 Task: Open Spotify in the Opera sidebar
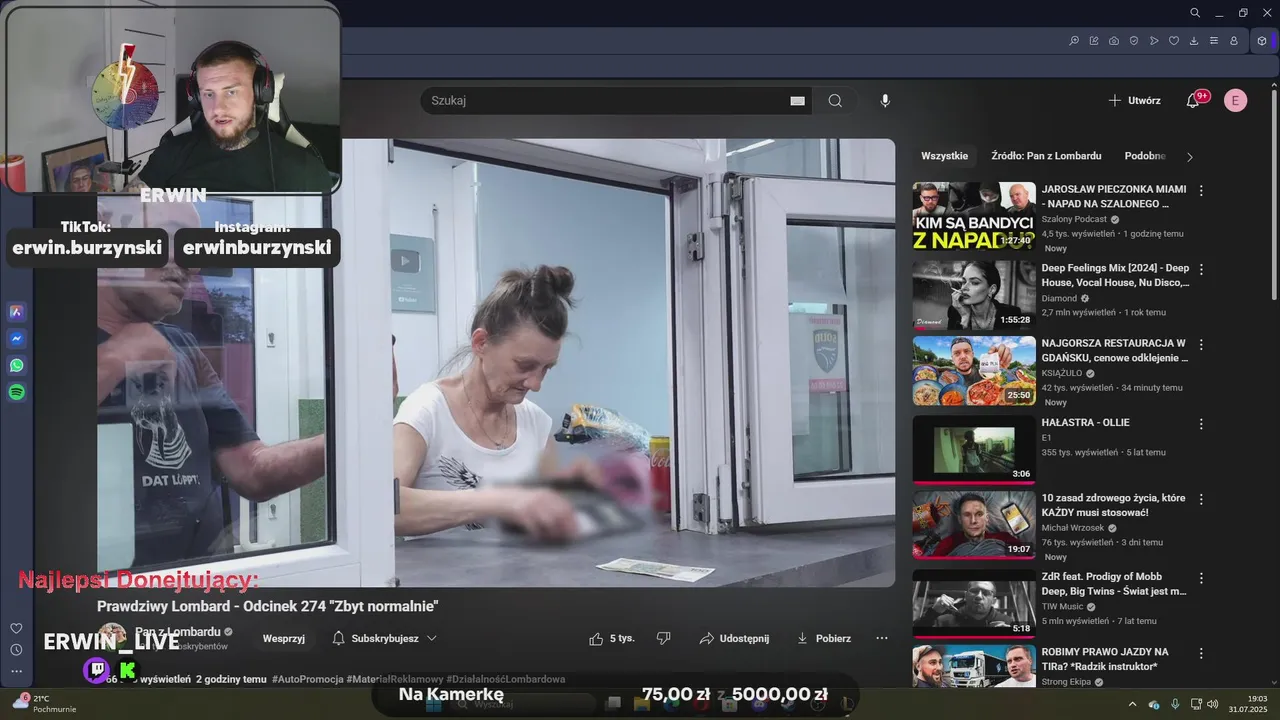(16, 393)
